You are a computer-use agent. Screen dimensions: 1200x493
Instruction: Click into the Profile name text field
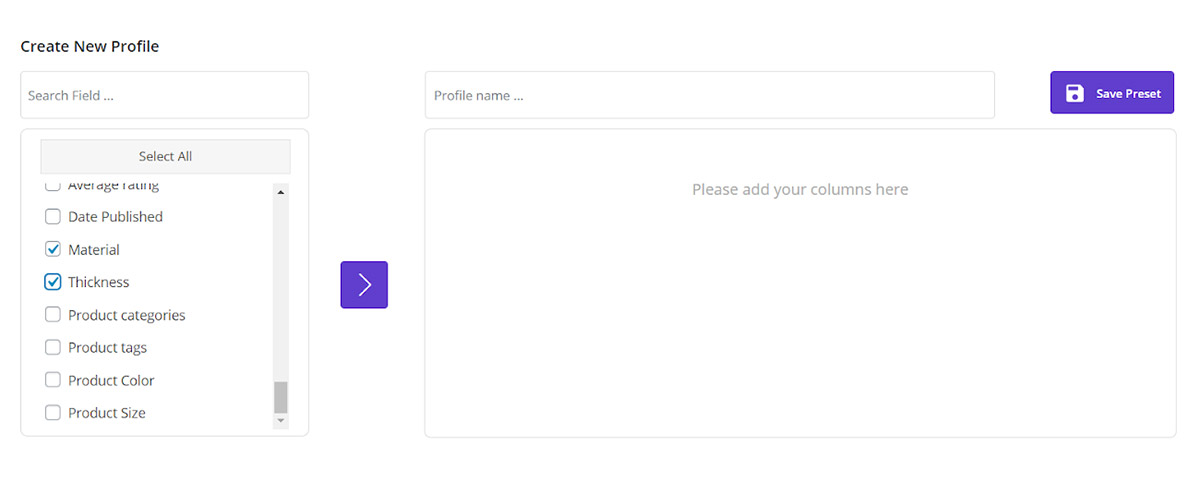(x=709, y=95)
